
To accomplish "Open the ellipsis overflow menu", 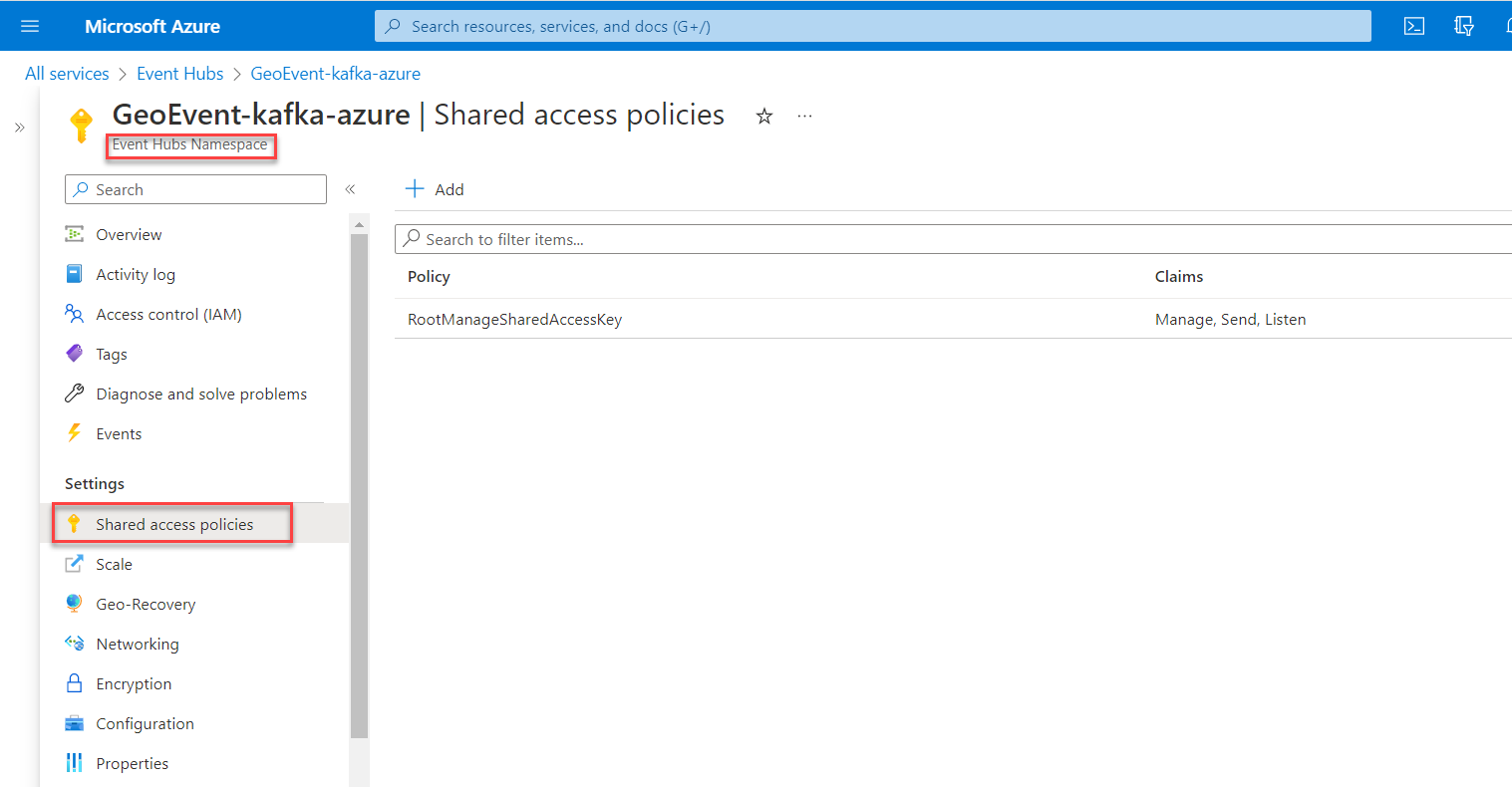I will 804,117.
